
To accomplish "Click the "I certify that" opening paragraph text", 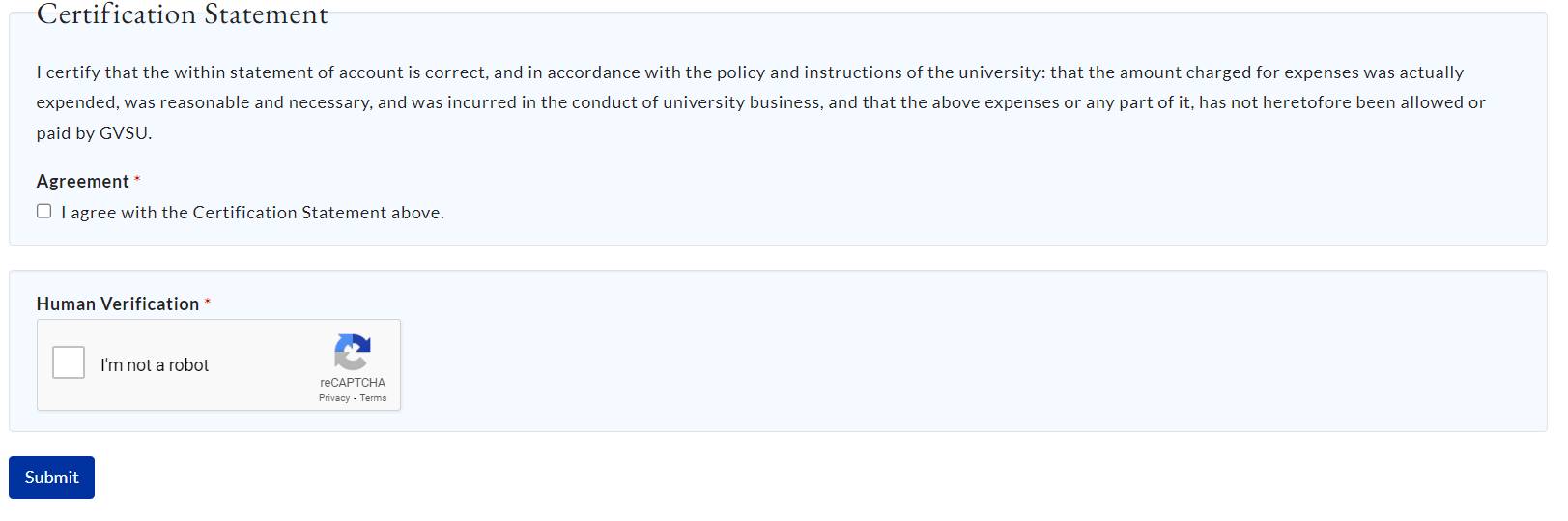I will tap(87, 72).
